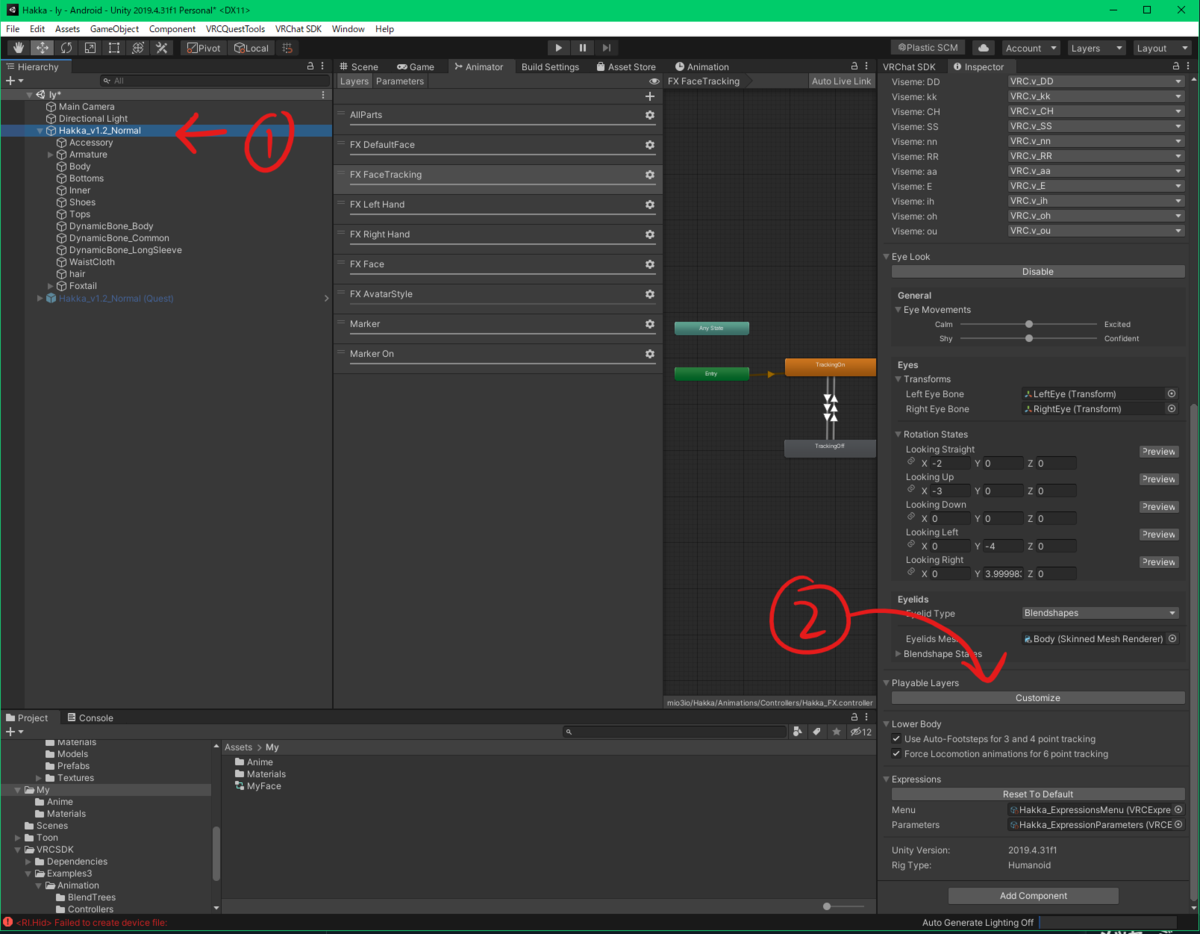Image resolution: width=1200 pixels, height=934 pixels.
Task: Expand the Toon folder in Project
Action: point(18,838)
